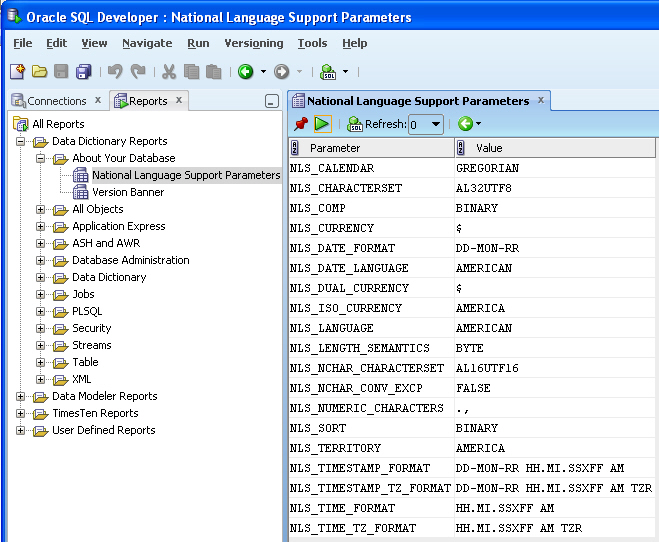Image resolution: width=659 pixels, height=542 pixels.
Task: Expand the Streams folder
Action: 40,345
